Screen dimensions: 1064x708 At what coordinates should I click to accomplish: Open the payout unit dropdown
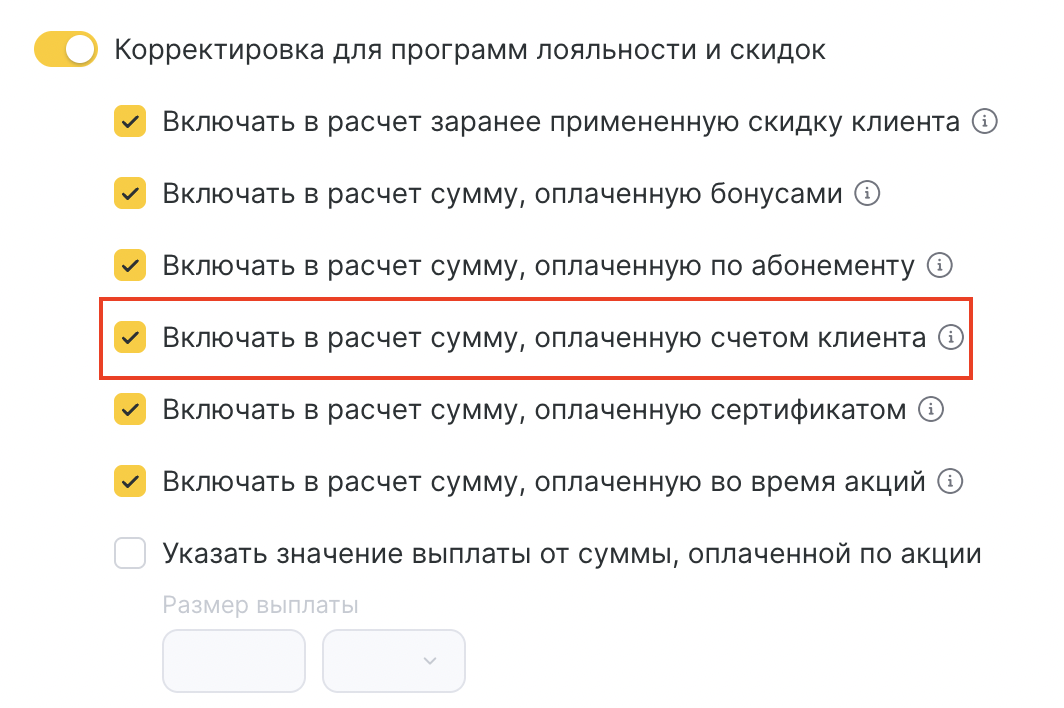coord(394,660)
